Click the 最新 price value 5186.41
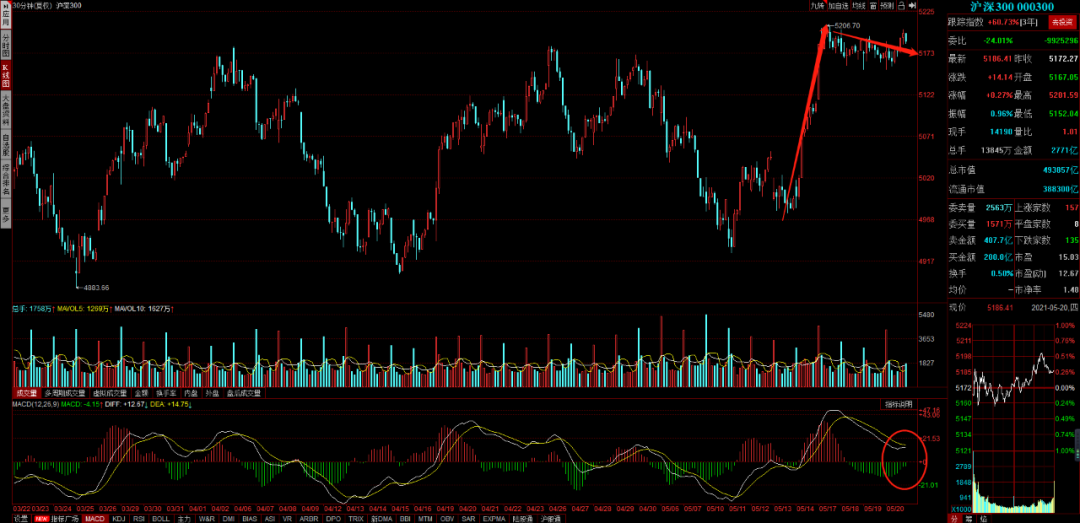 [x=996, y=59]
